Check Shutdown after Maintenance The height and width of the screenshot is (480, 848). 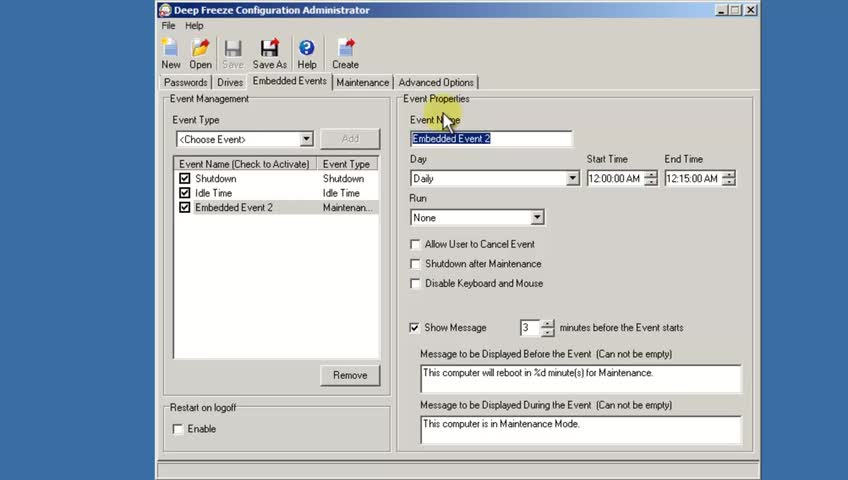click(415, 264)
